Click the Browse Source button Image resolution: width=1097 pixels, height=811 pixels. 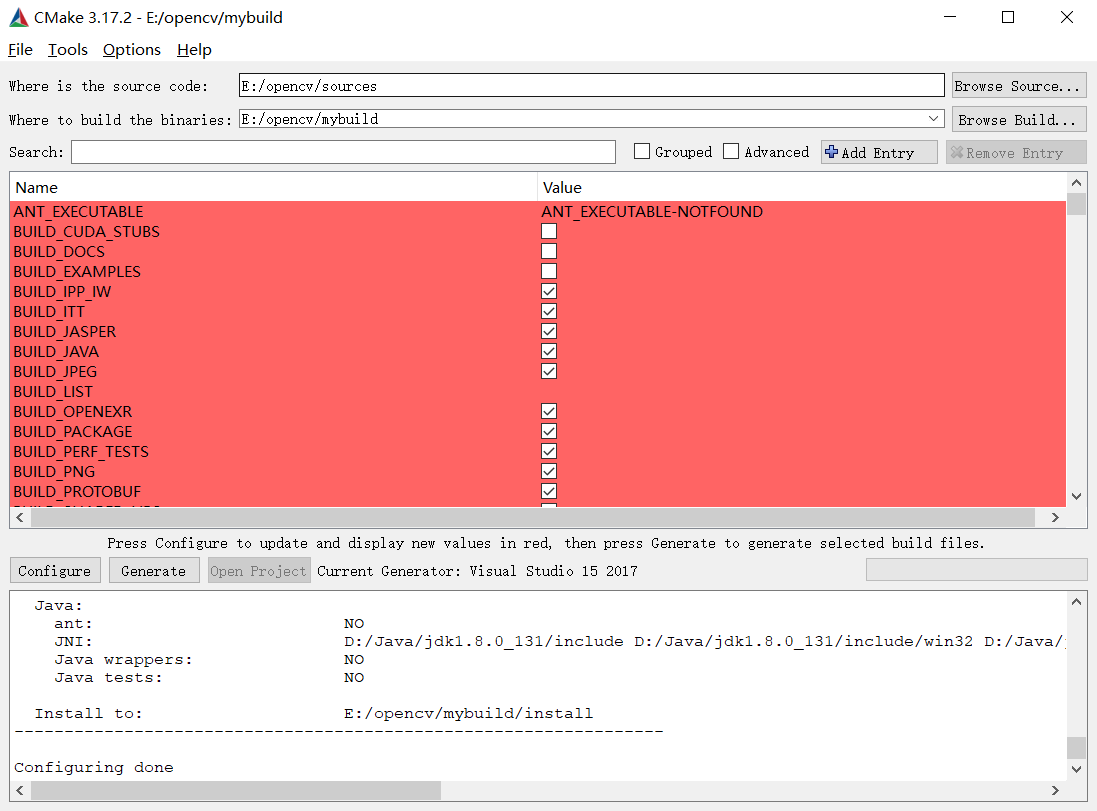[1019, 86]
